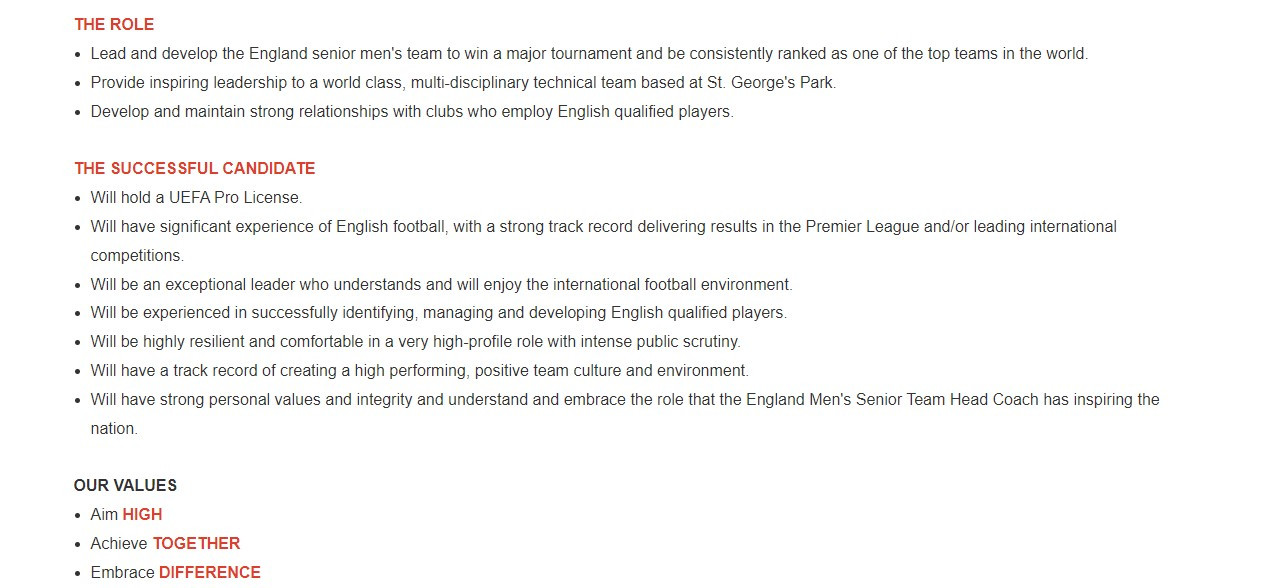Select the bold DIFFERENCE value text
Image resolution: width=1288 pixels, height=588 pixels.
pyautogui.click(x=210, y=572)
